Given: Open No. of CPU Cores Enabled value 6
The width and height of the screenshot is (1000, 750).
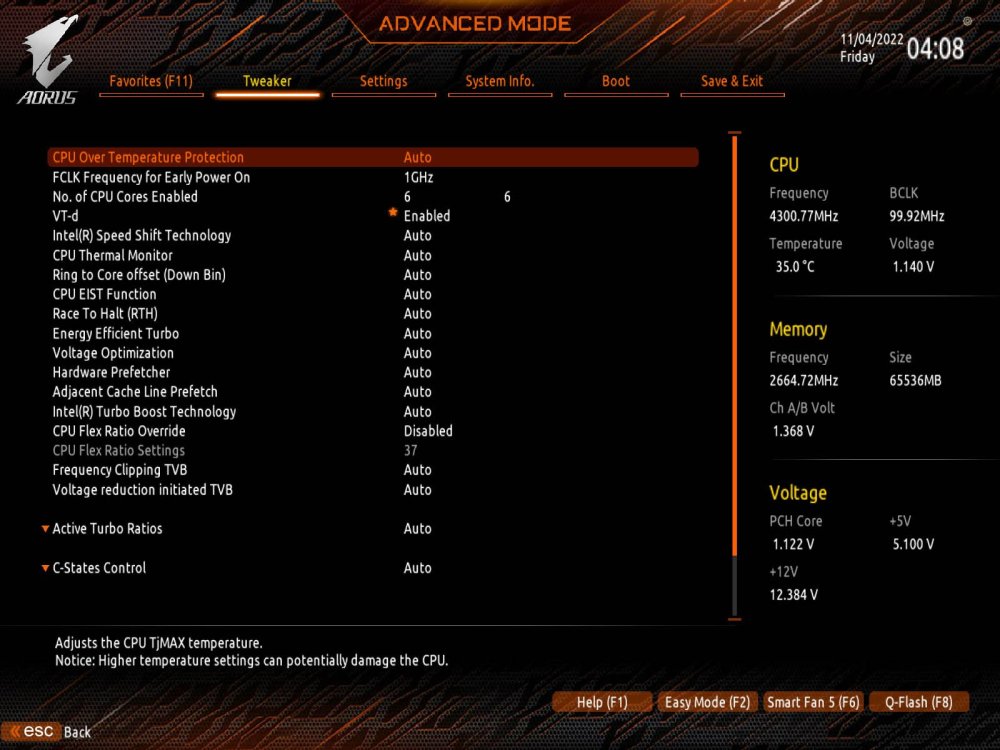Looking at the screenshot, I should click(x=408, y=197).
